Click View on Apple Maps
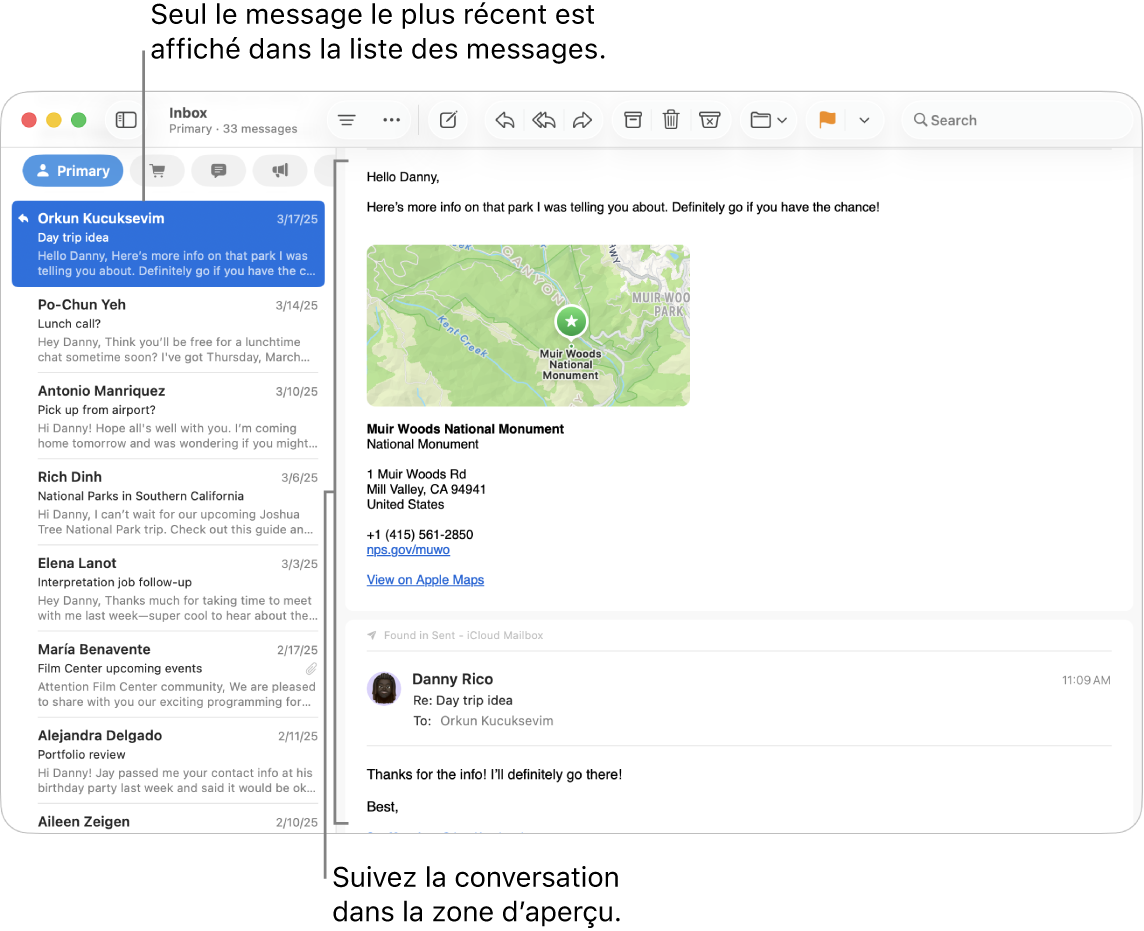 pos(425,580)
